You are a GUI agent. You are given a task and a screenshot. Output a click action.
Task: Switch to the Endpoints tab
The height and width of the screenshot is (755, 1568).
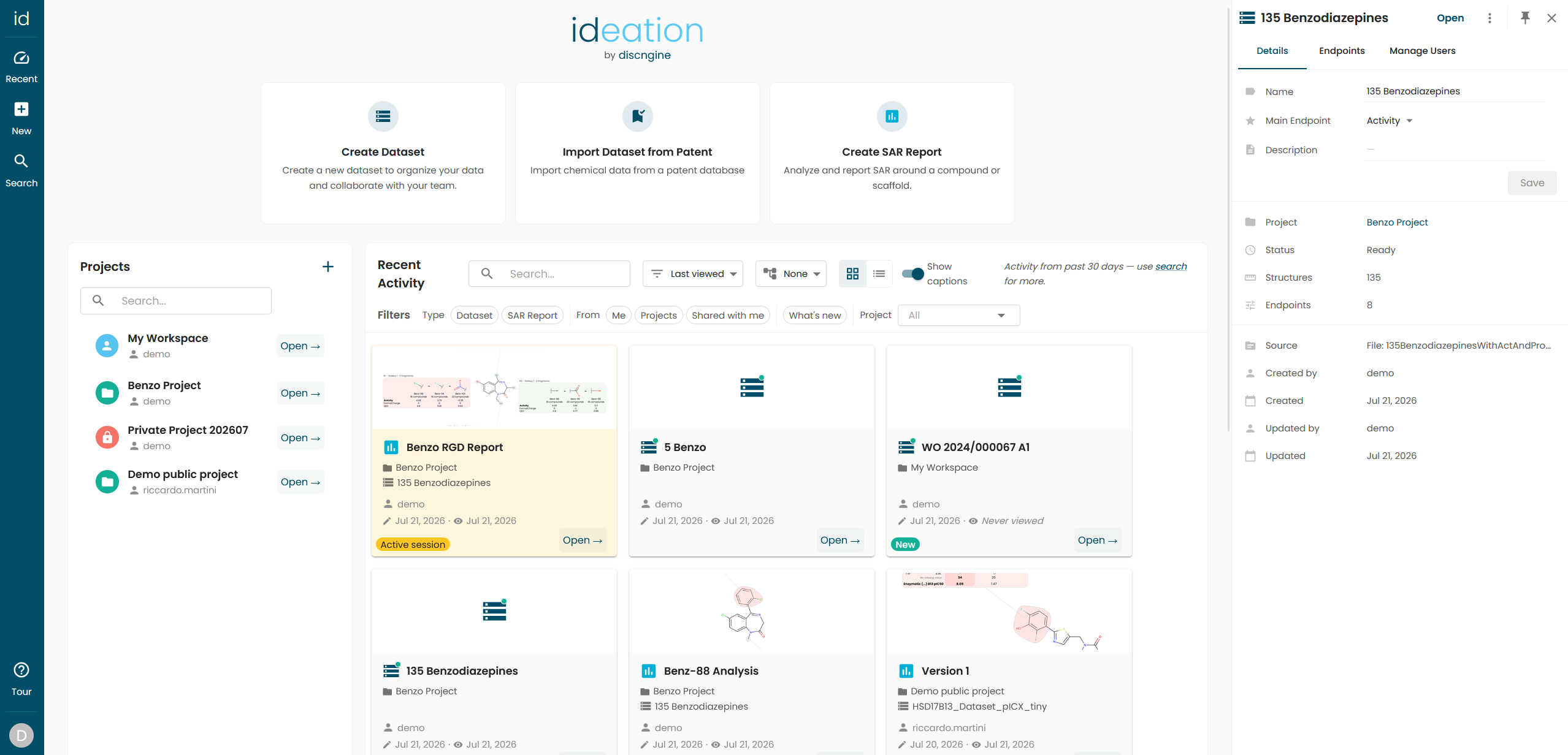[1342, 51]
